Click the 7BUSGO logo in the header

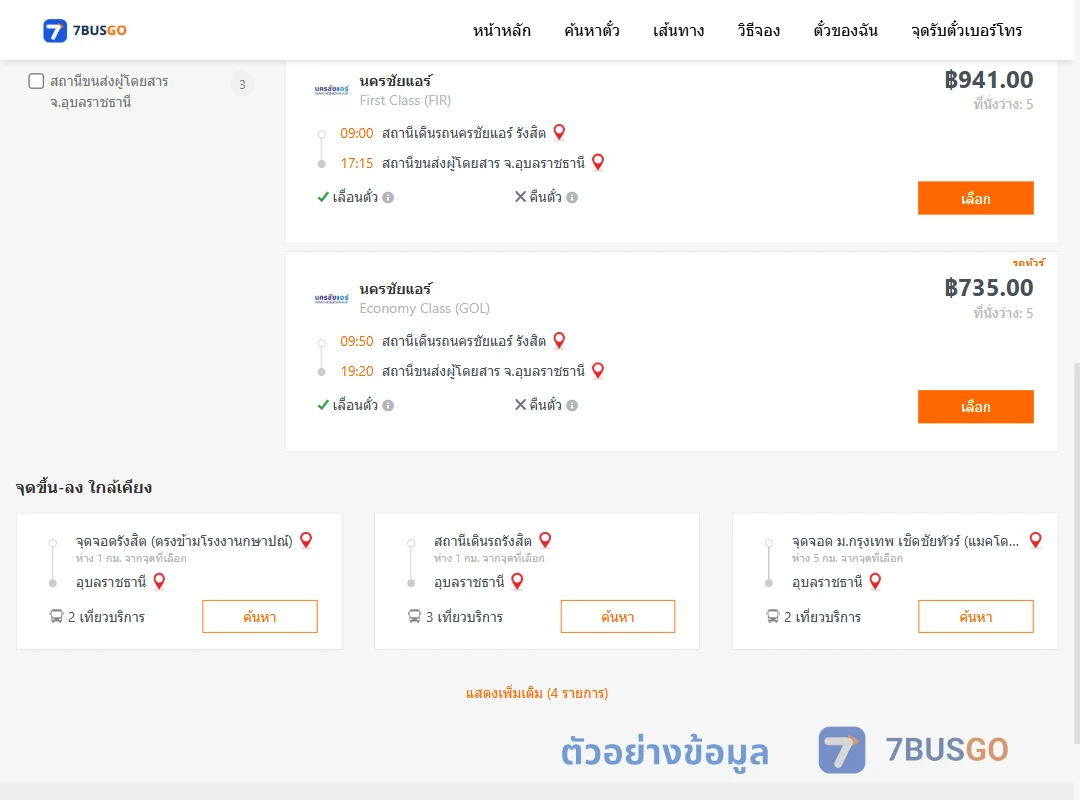point(84,30)
